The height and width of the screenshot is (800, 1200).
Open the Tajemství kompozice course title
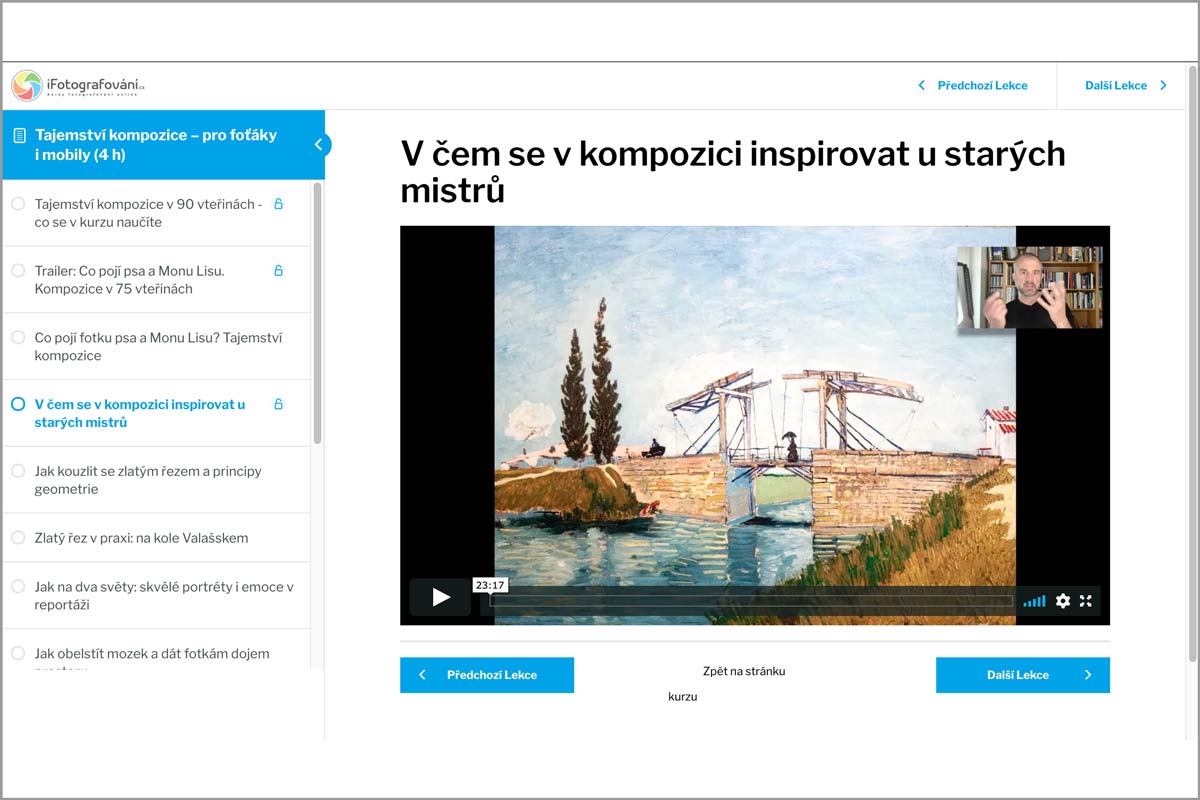pyautogui.click(x=156, y=145)
